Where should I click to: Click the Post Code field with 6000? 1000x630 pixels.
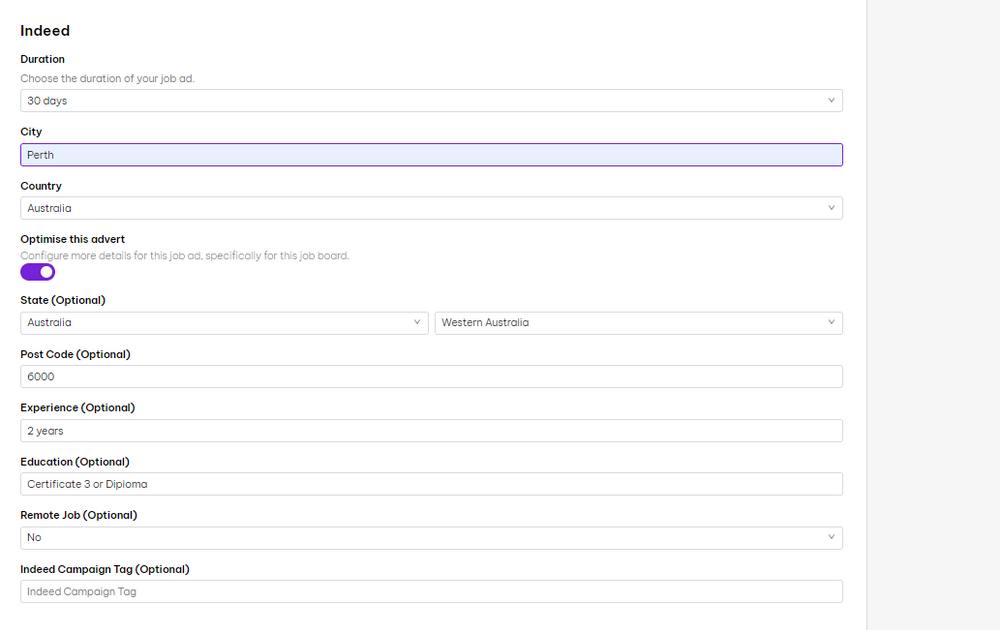430,377
